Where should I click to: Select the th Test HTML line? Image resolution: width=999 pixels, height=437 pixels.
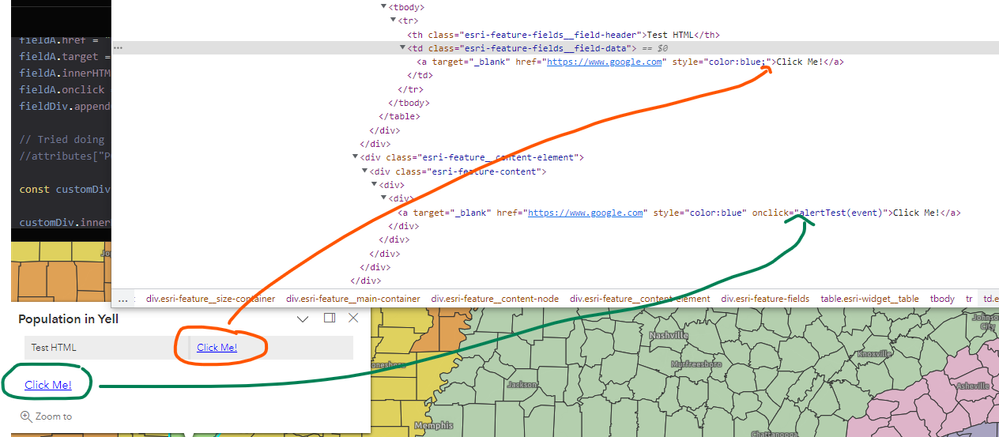point(563,34)
